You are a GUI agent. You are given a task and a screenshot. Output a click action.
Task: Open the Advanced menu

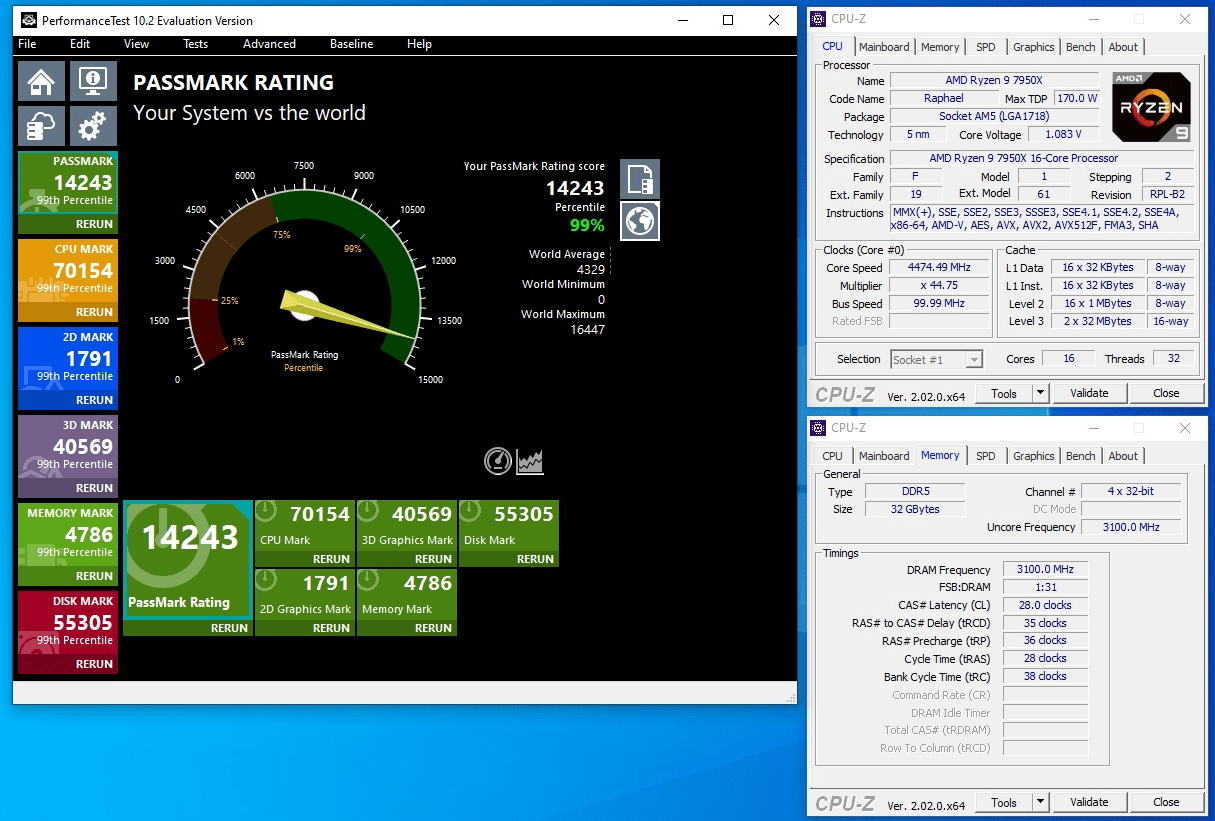(269, 44)
